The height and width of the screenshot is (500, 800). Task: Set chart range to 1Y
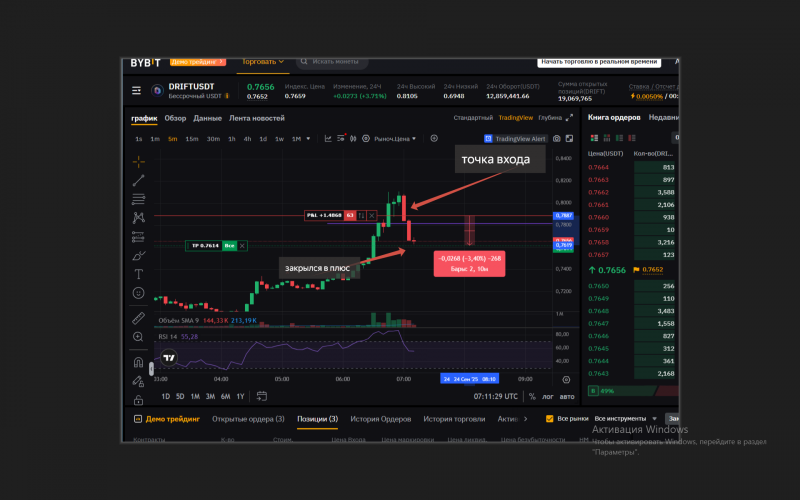pyautogui.click(x=240, y=396)
